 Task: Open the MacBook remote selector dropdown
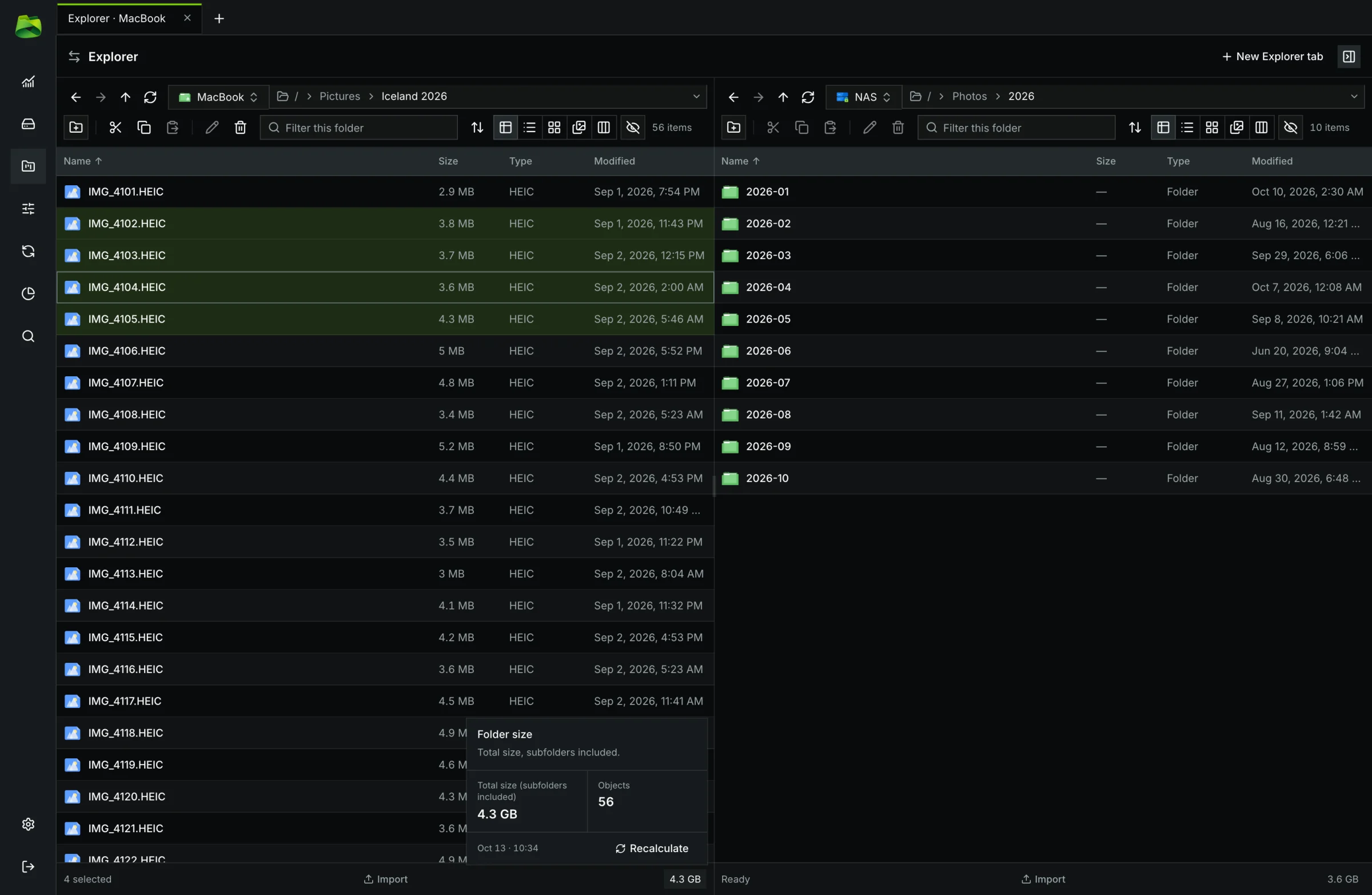point(218,97)
